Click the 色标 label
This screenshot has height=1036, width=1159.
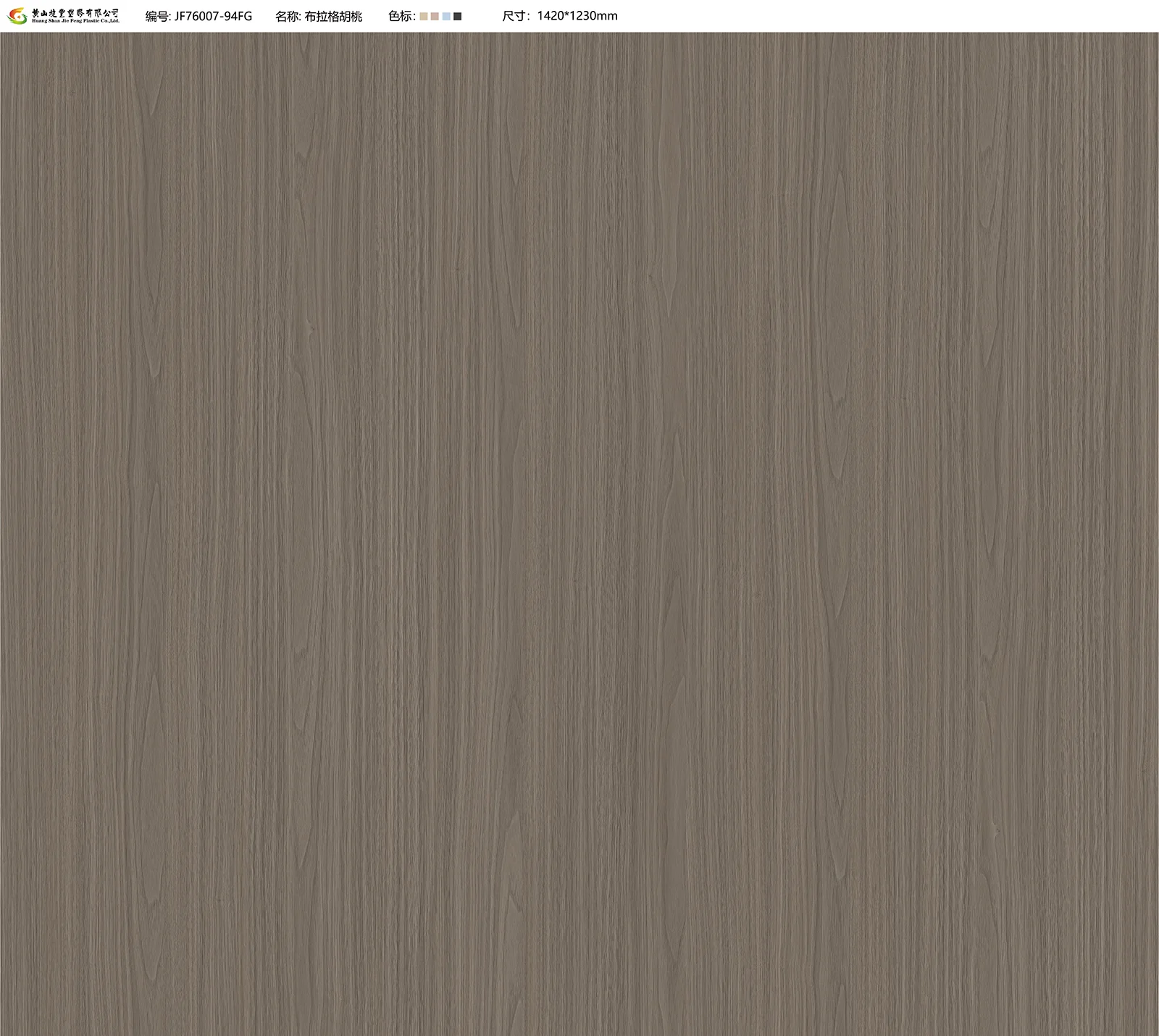pyautogui.click(x=401, y=16)
